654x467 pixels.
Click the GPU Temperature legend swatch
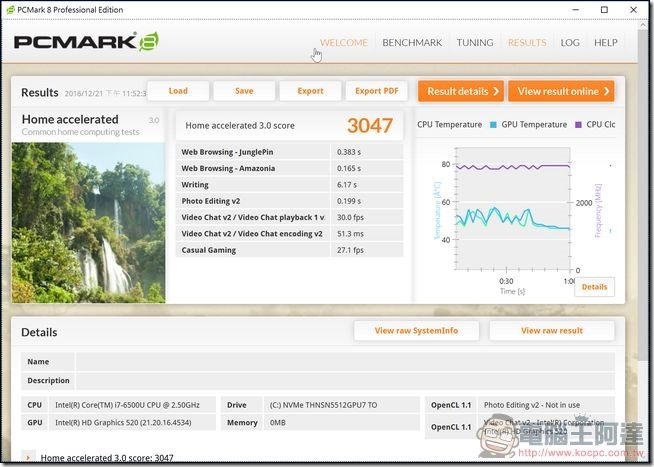tap(493, 125)
